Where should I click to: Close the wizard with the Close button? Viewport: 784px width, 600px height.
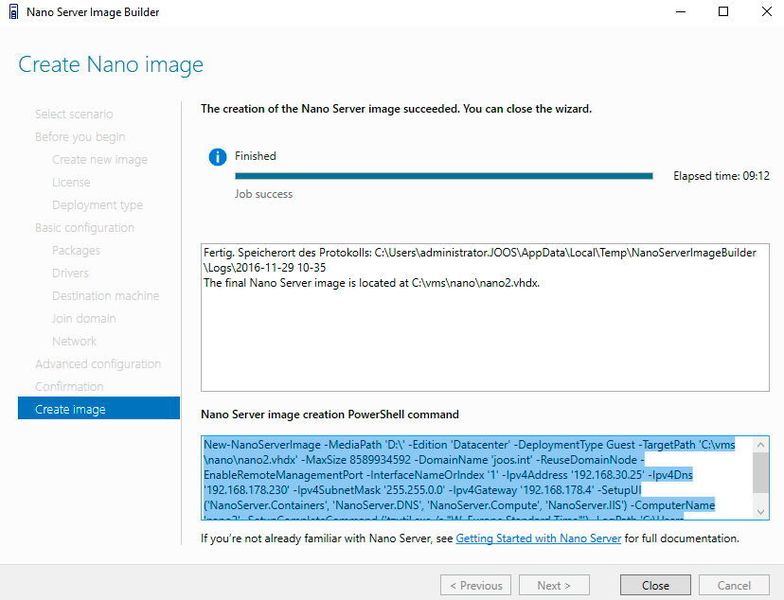point(655,585)
